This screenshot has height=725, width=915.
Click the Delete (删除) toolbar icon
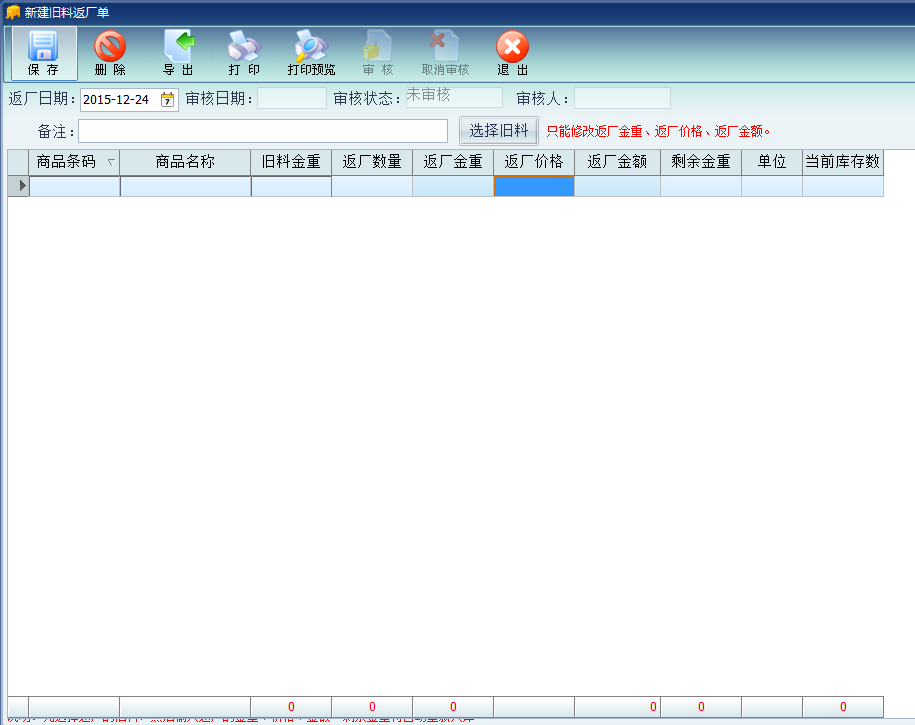[110, 53]
